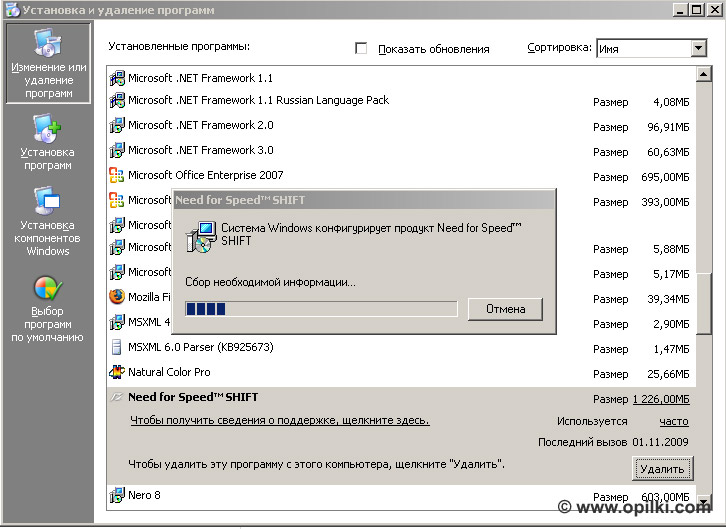This screenshot has width=726, height=529.
Task: Click the 'Need for Speed SHIFT' dialog title bar
Action: click(364, 200)
